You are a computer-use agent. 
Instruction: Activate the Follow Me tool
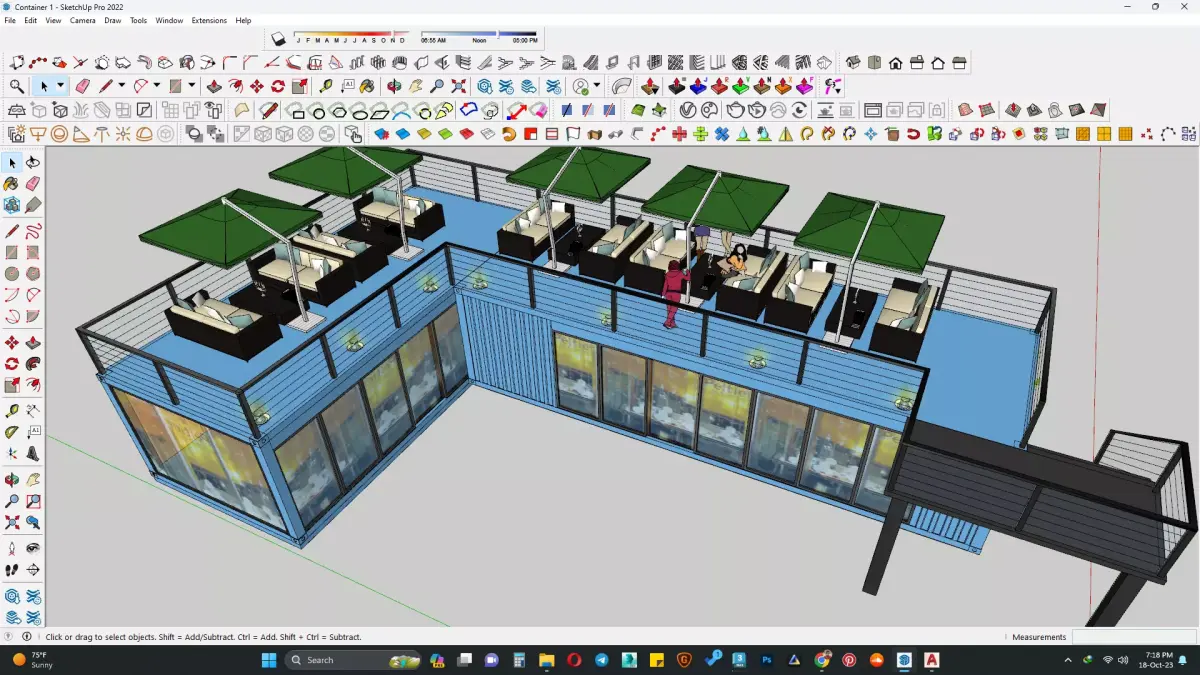click(x=33, y=362)
